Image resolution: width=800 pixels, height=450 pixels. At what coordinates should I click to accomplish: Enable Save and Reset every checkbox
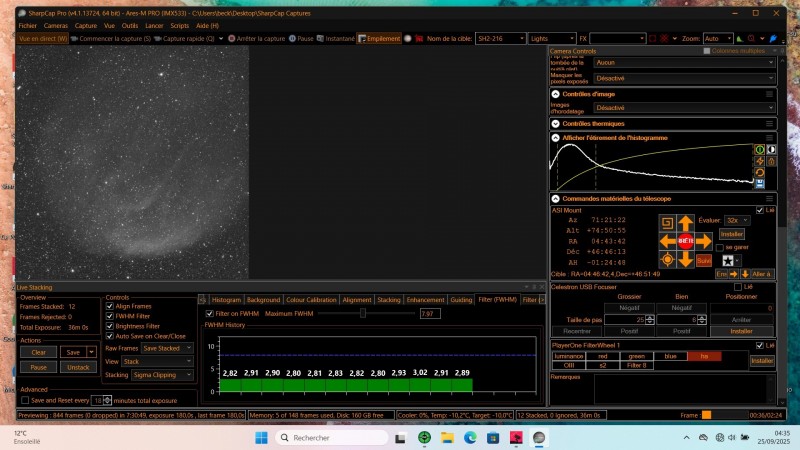click(x=25, y=401)
